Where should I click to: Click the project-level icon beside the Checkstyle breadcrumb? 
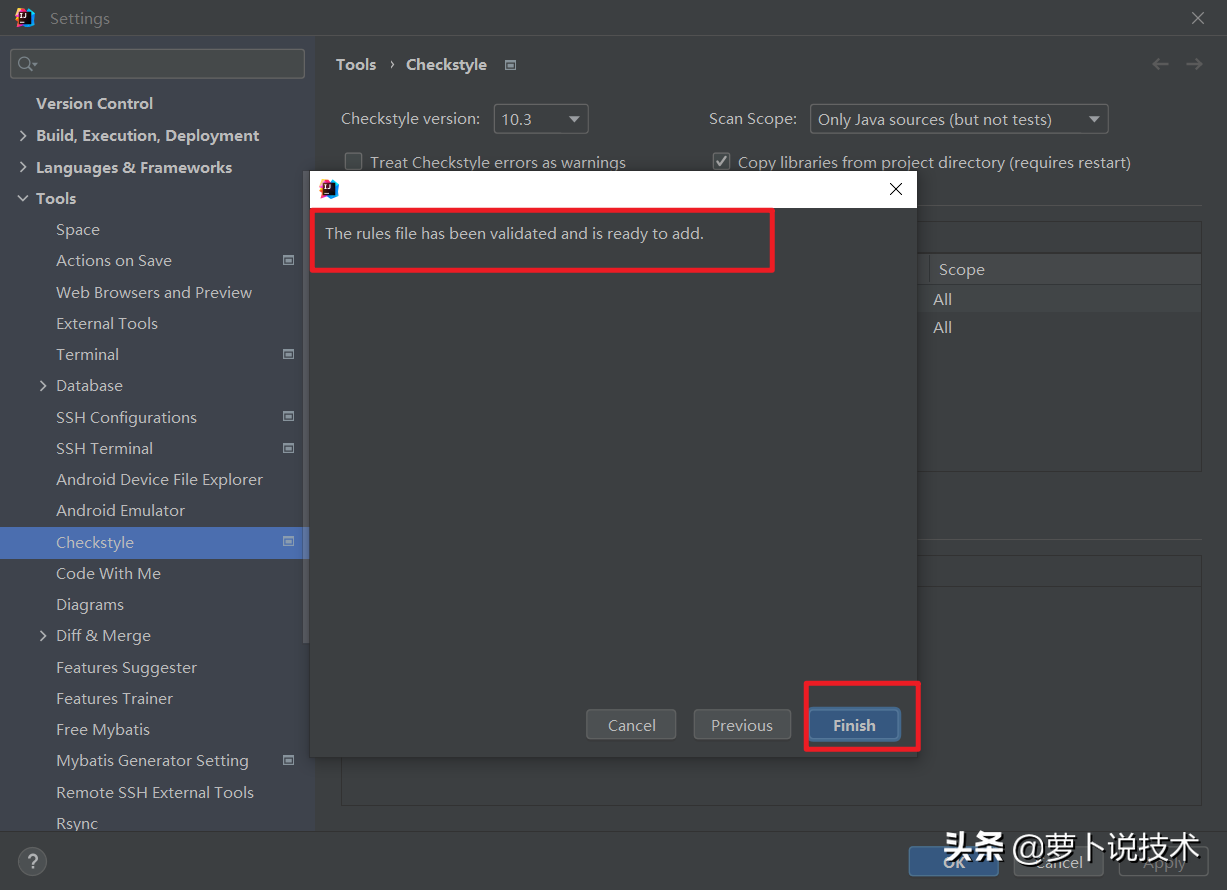click(511, 65)
